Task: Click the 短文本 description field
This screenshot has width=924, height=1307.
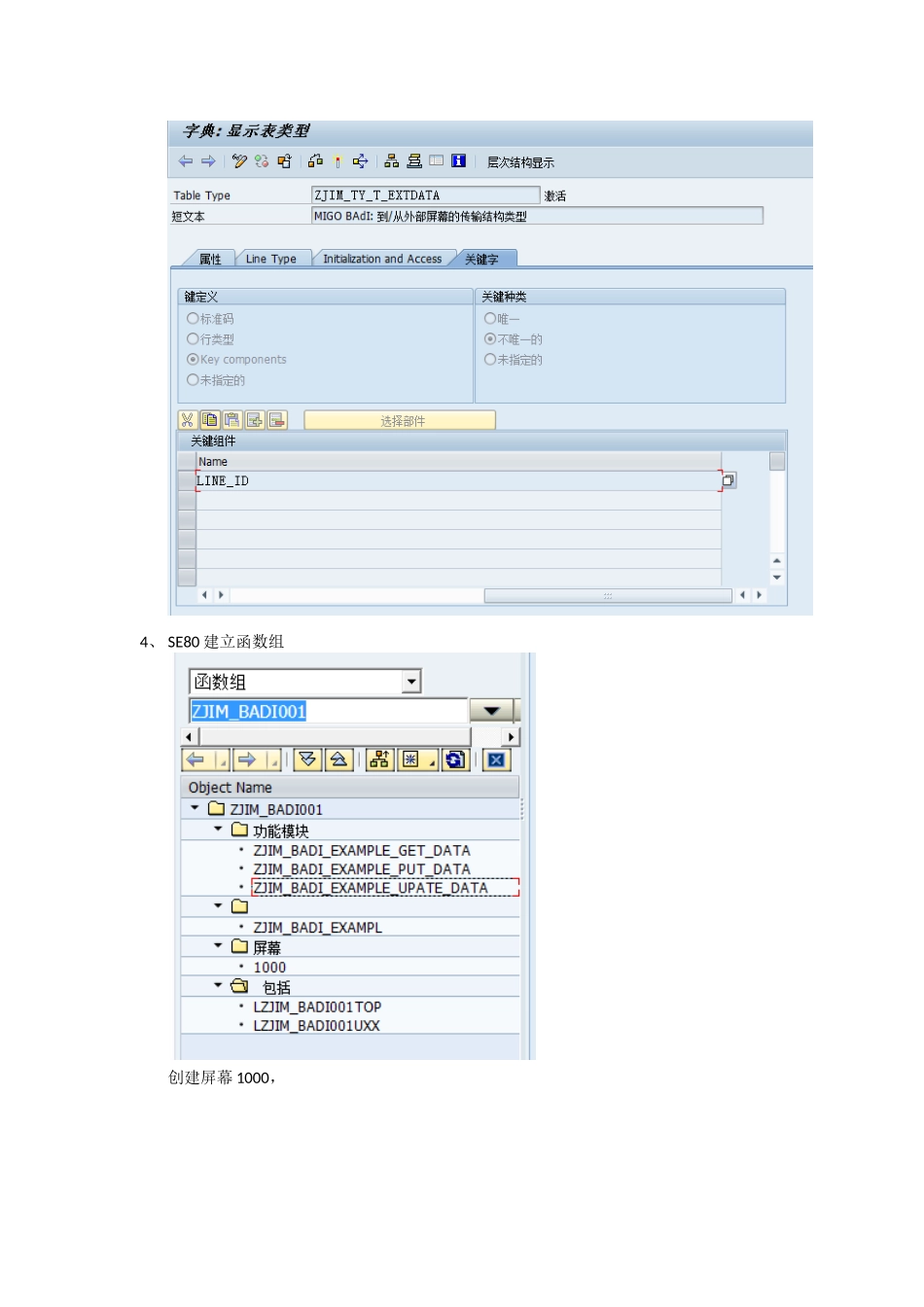Action: click(x=537, y=216)
